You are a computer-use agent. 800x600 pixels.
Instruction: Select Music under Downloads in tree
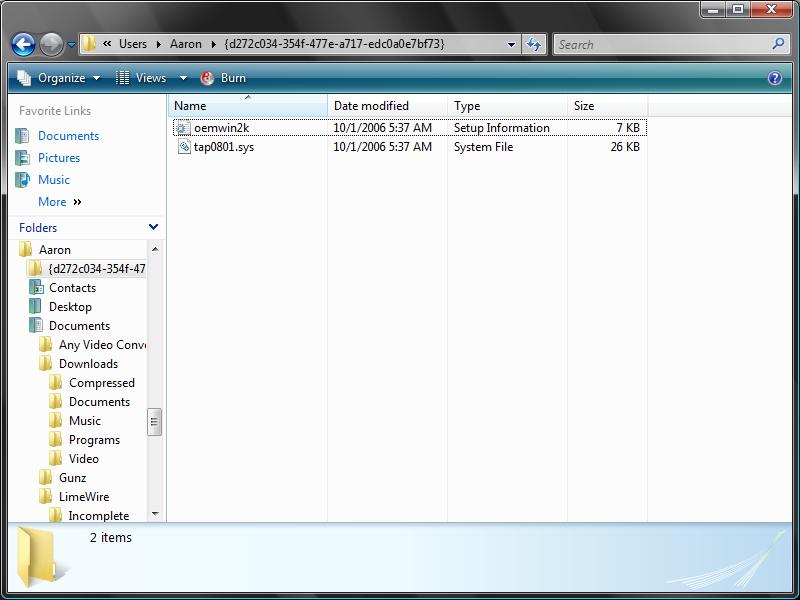85,420
